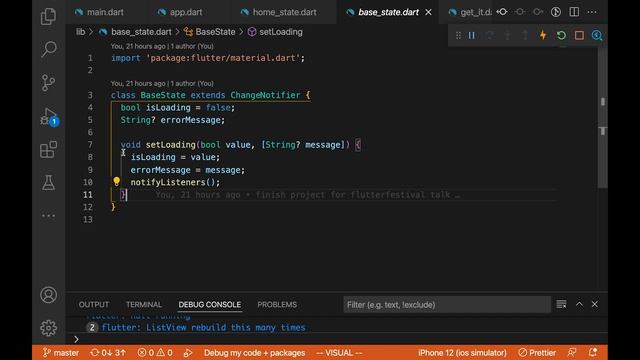Open the OUTPUT panel tab
This screenshot has width=640, height=360.
tap(94, 304)
